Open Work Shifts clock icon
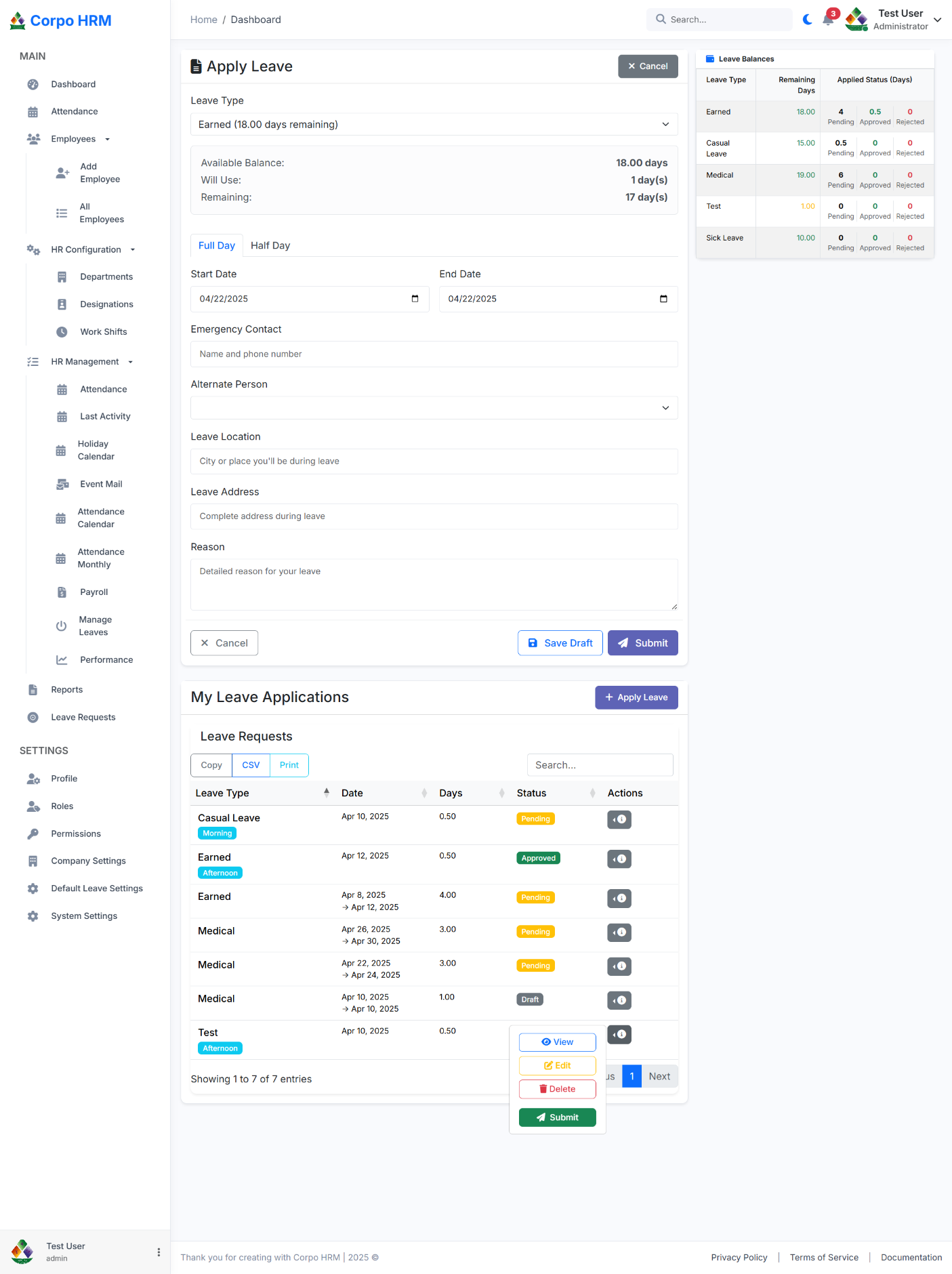952x1274 pixels. click(62, 332)
